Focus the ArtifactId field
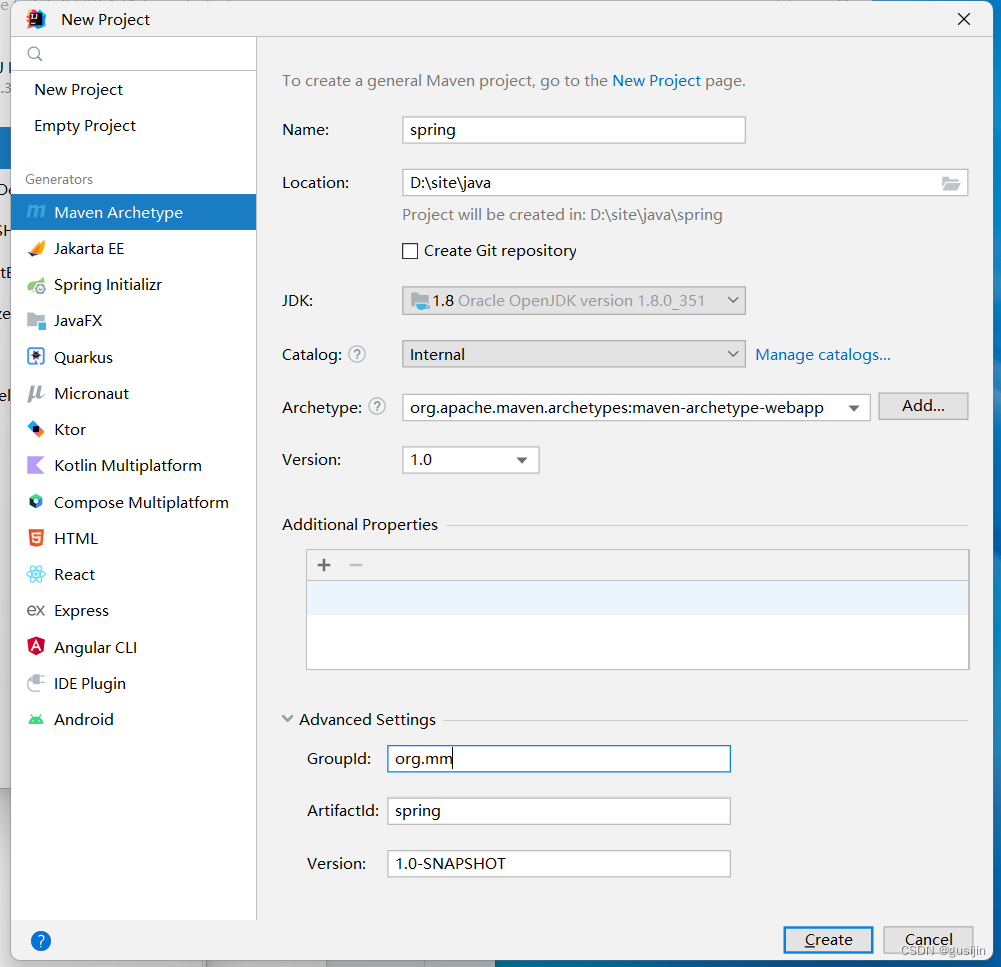The image size is (1001, 967). 559,811
